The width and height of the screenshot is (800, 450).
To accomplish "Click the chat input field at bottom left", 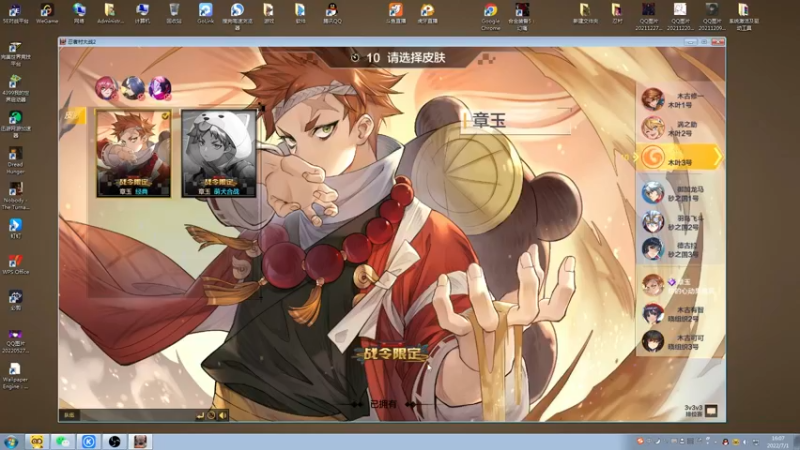I will pos(136,415).
